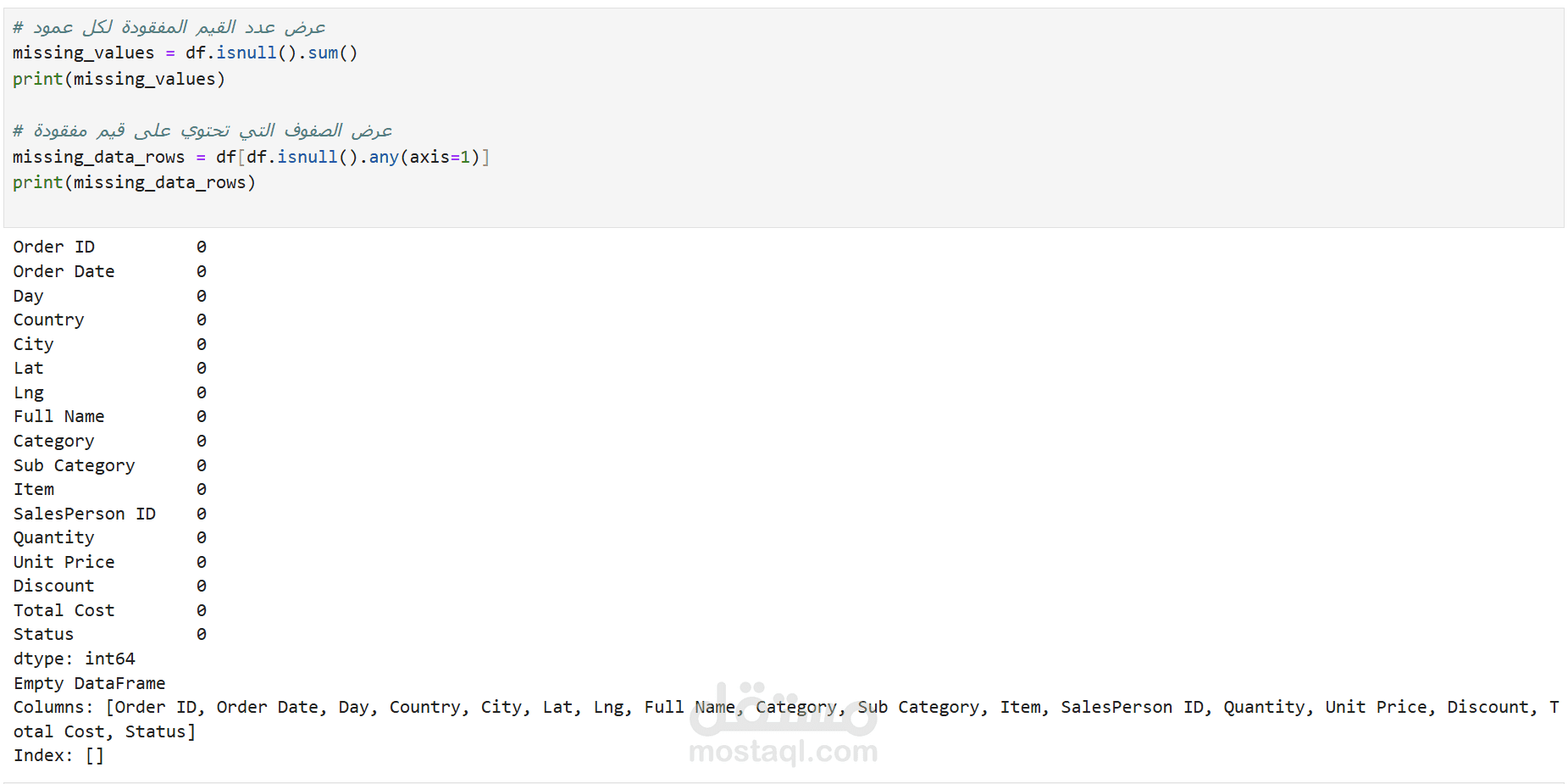
Task: Click the Empty DataFrame output text
Action: (x=89, y=683)
